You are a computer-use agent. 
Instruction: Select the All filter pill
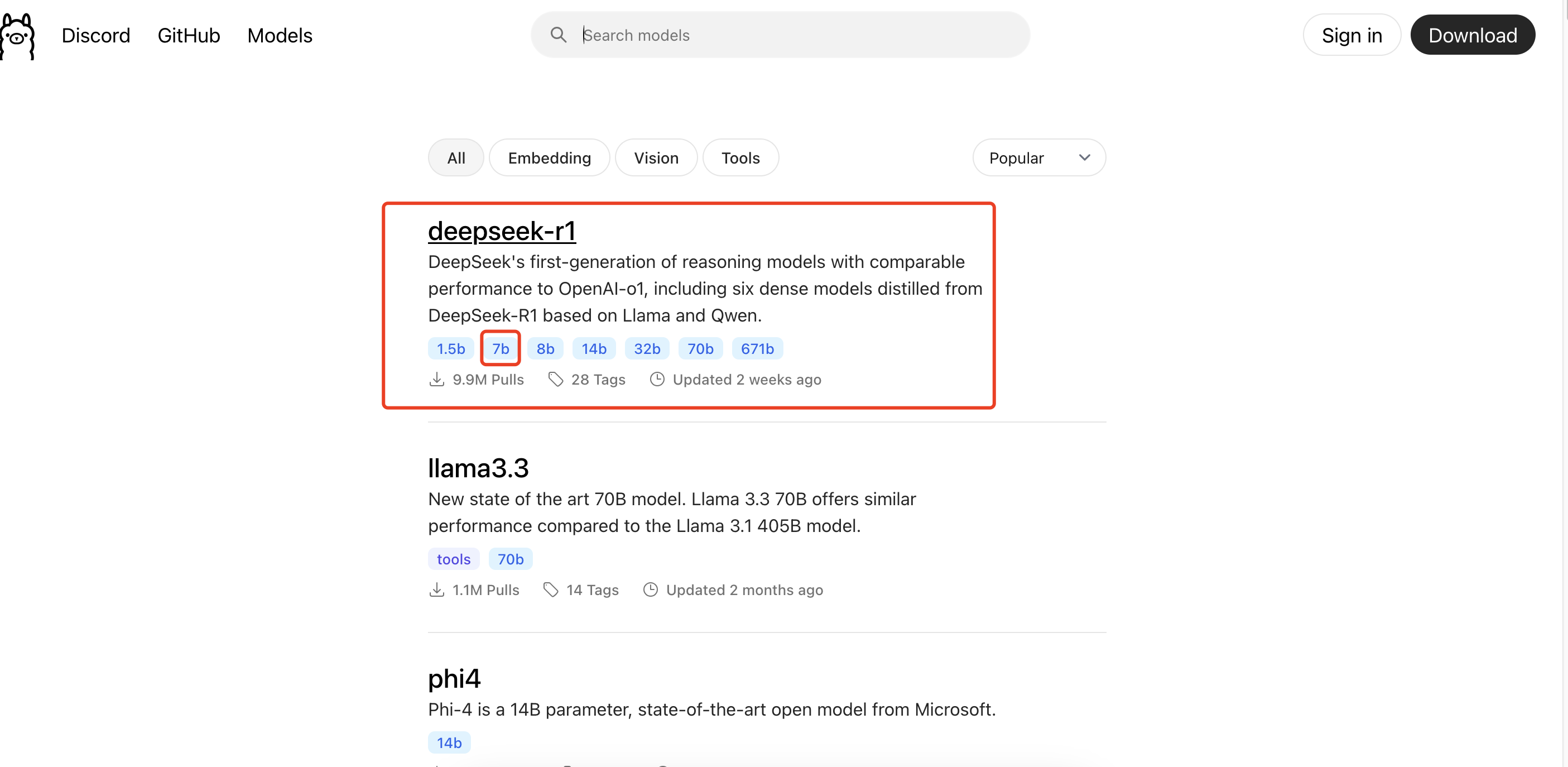coord(456,157)
